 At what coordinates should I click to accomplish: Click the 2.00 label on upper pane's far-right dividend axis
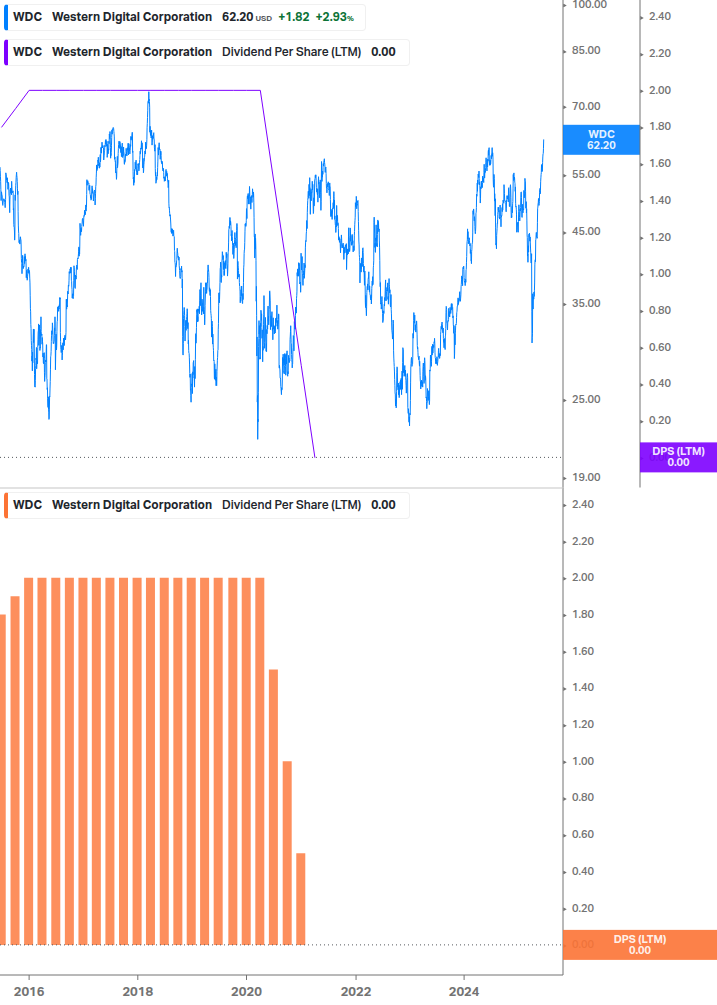(660, 90)
